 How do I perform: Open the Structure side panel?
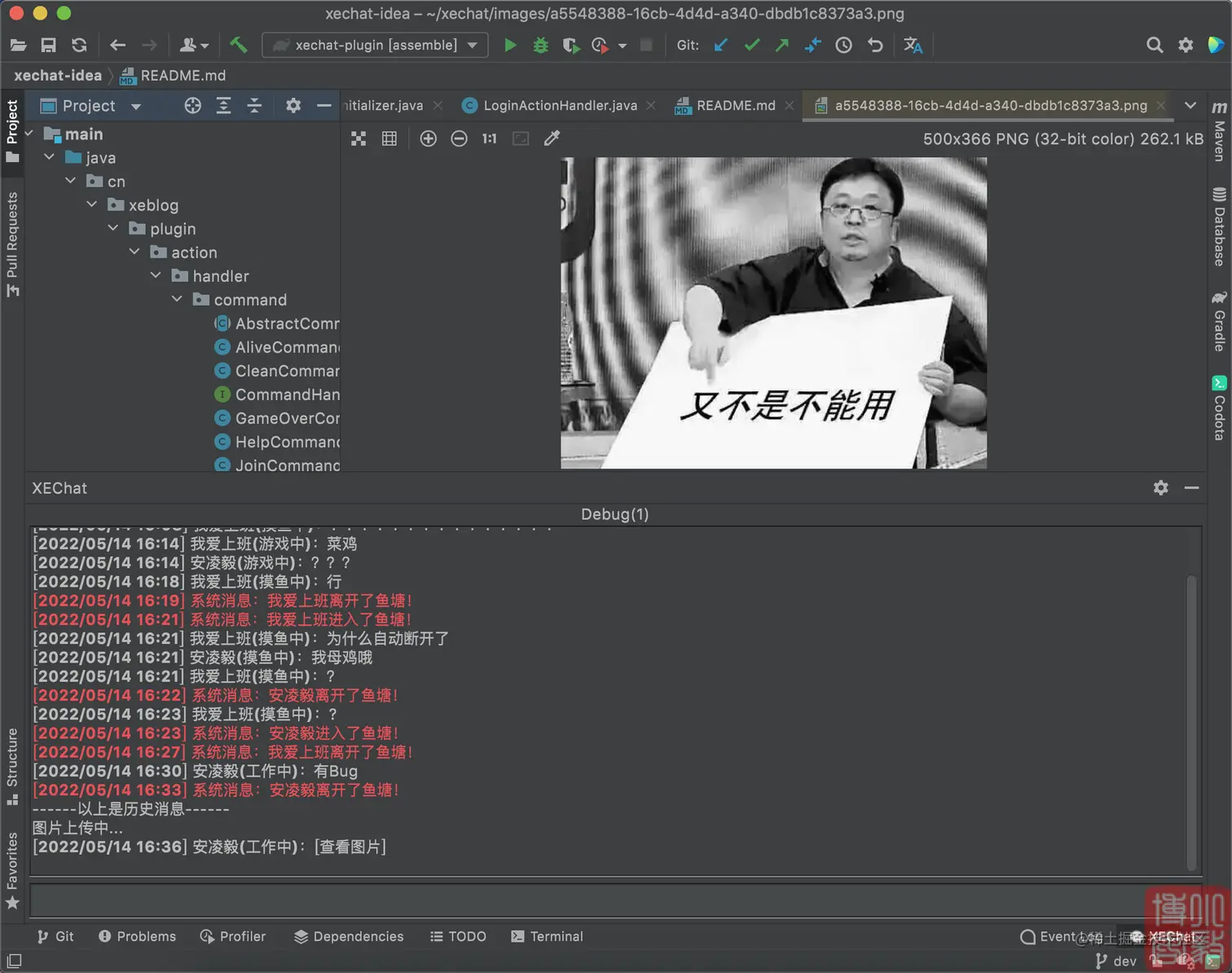point(12,766)
